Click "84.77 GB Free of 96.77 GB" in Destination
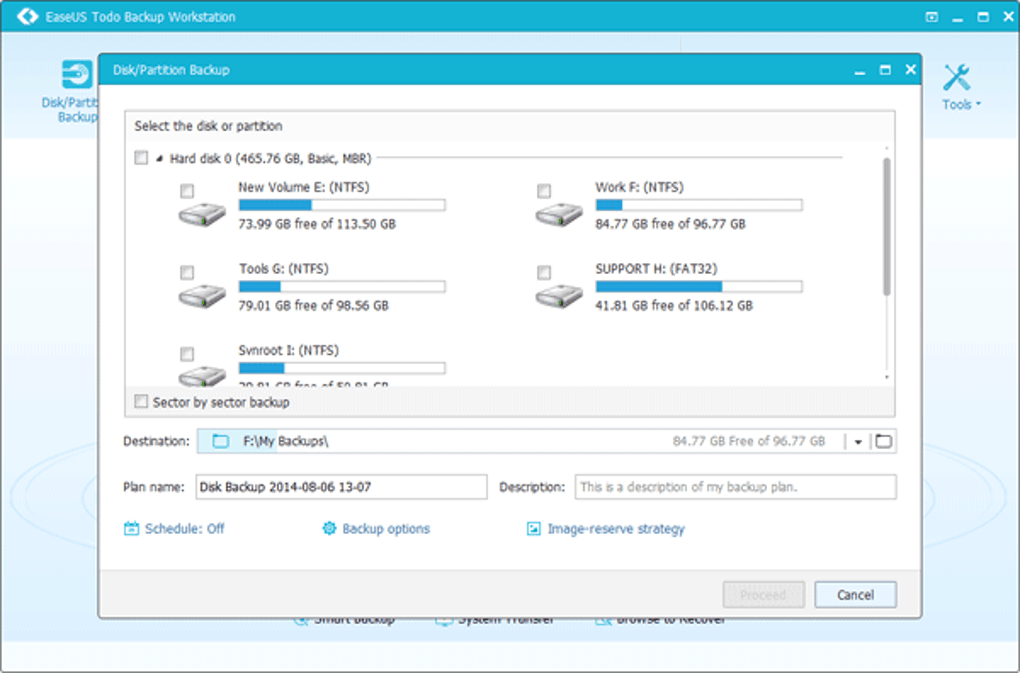This screenshot has height=673, width=1020. click(x=749, y=442)
